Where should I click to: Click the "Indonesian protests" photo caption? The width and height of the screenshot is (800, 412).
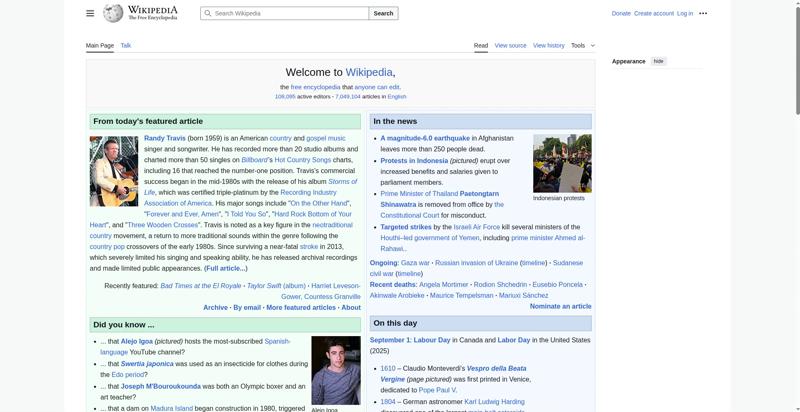[559, 198]
